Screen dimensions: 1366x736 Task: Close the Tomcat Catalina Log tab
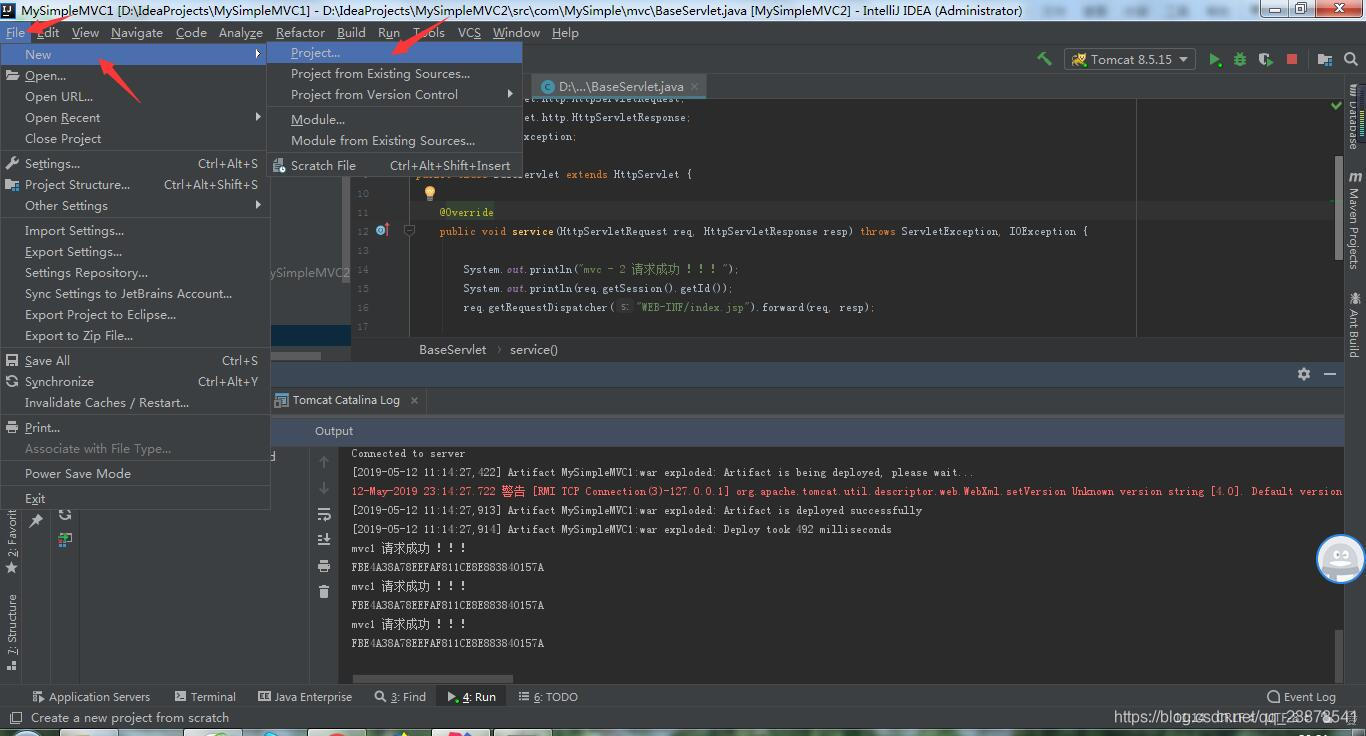click(x=414, y=400)
